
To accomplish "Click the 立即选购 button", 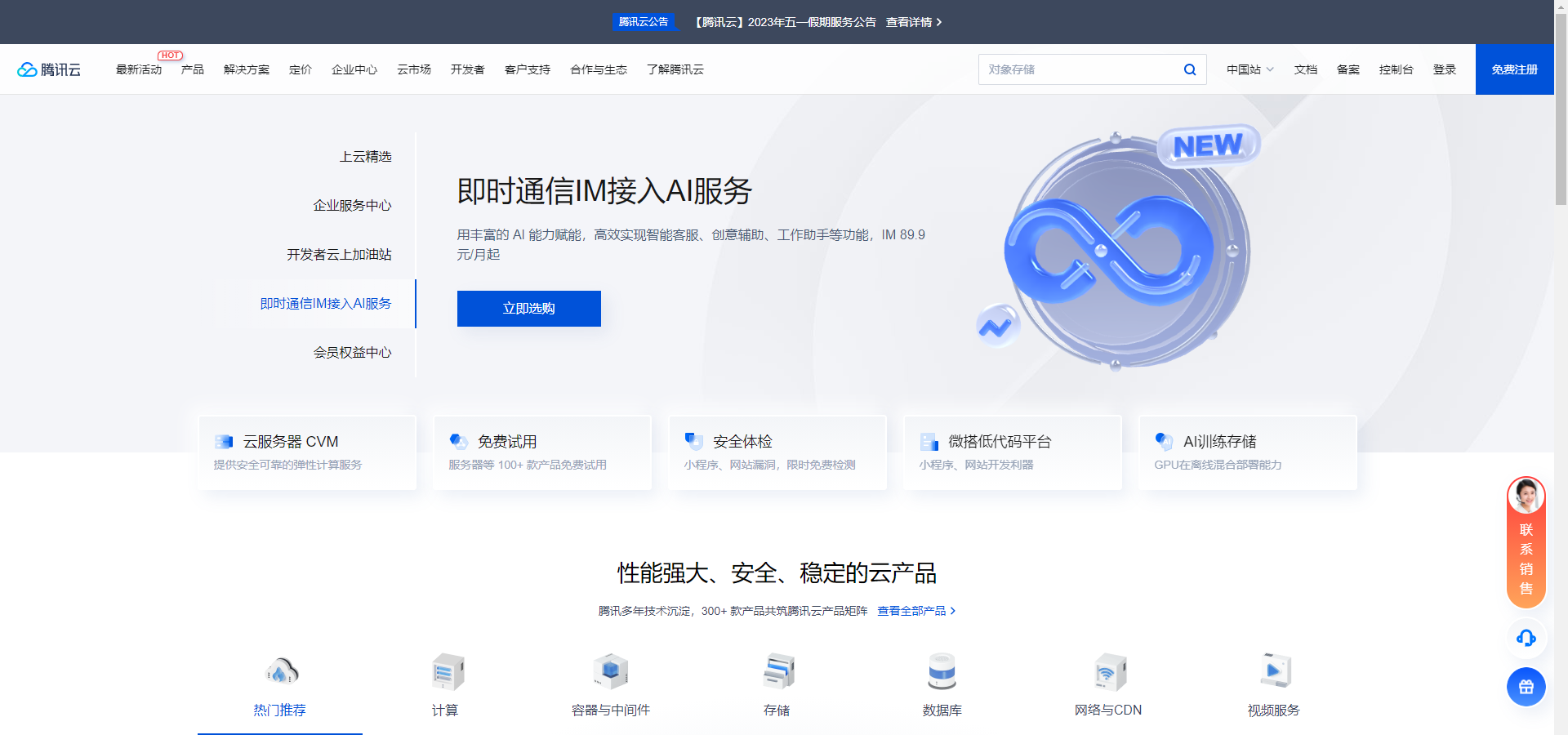I will tap(529, 309).
